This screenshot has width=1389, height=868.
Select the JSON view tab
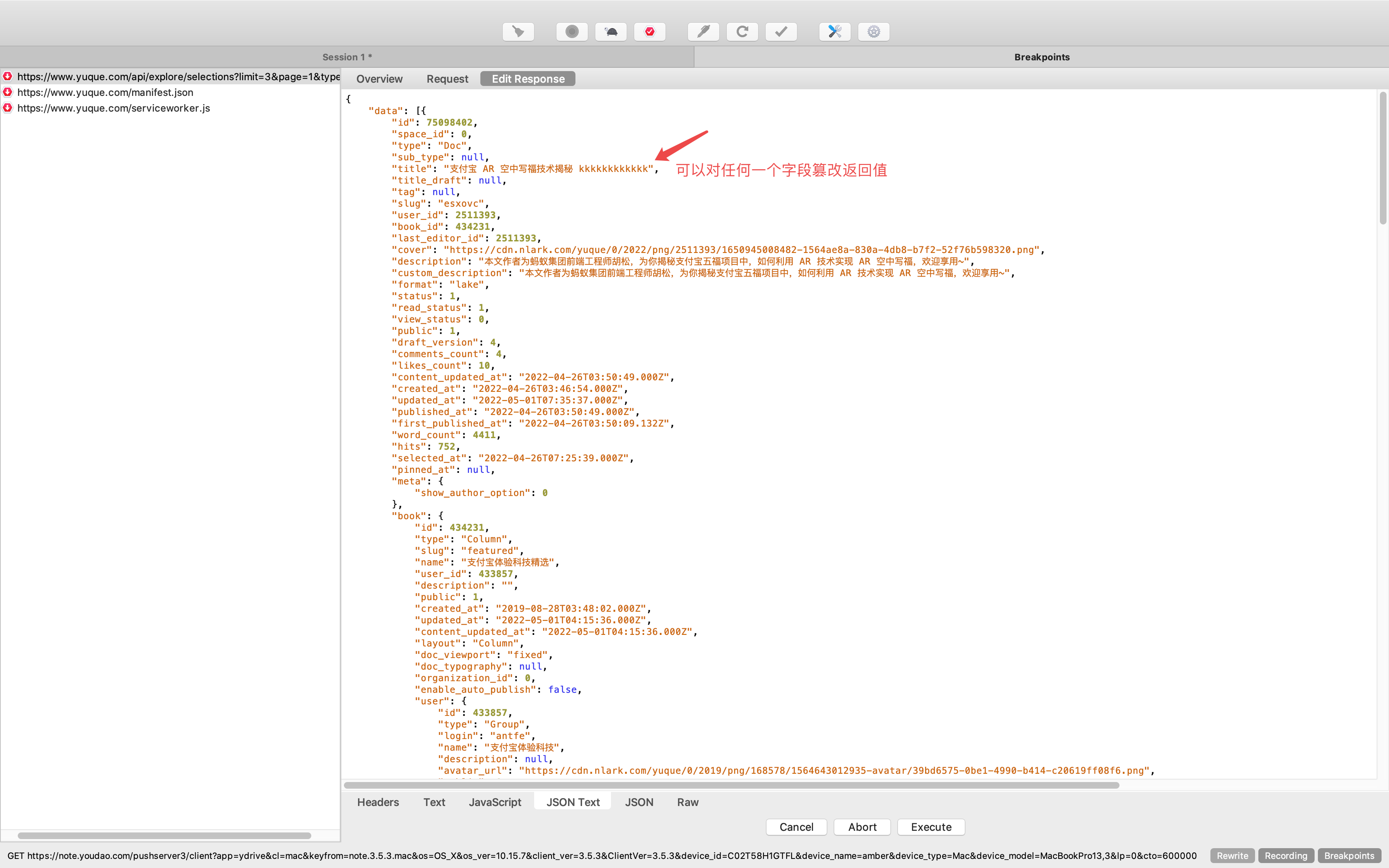coord(638,802)
